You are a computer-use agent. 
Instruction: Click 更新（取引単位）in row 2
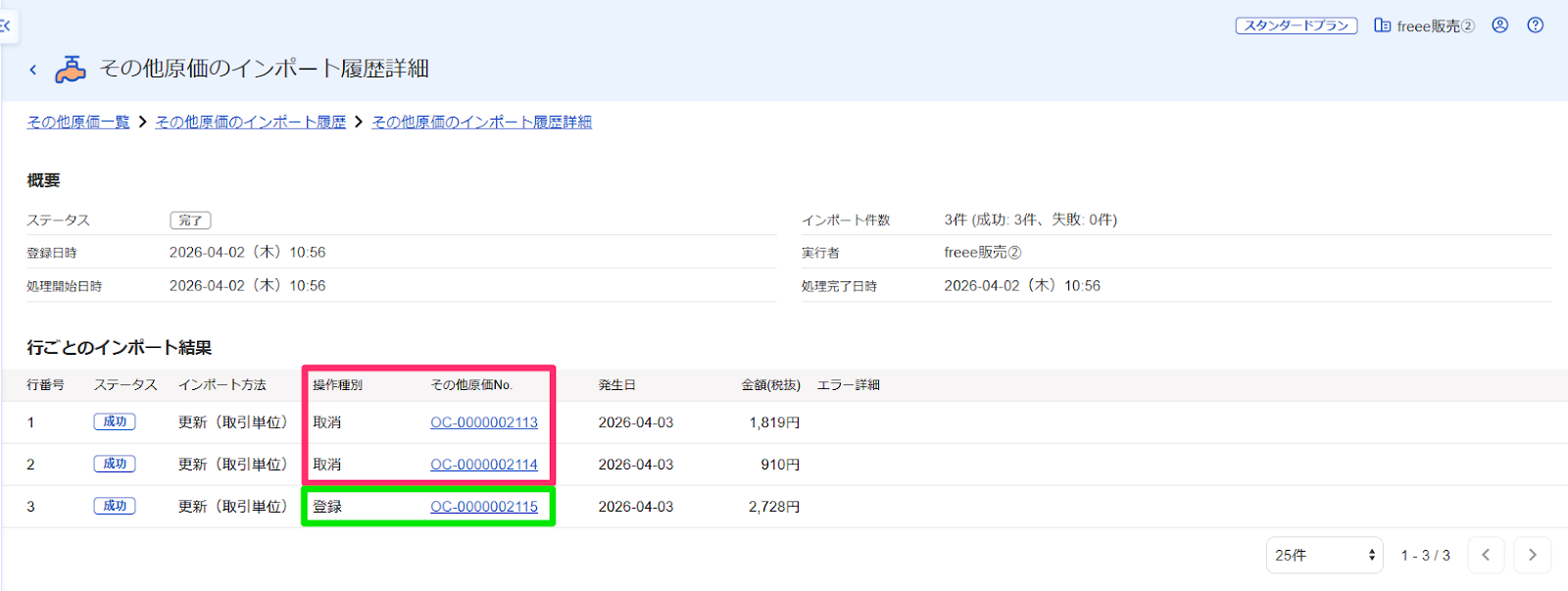(x=233, y=465)
